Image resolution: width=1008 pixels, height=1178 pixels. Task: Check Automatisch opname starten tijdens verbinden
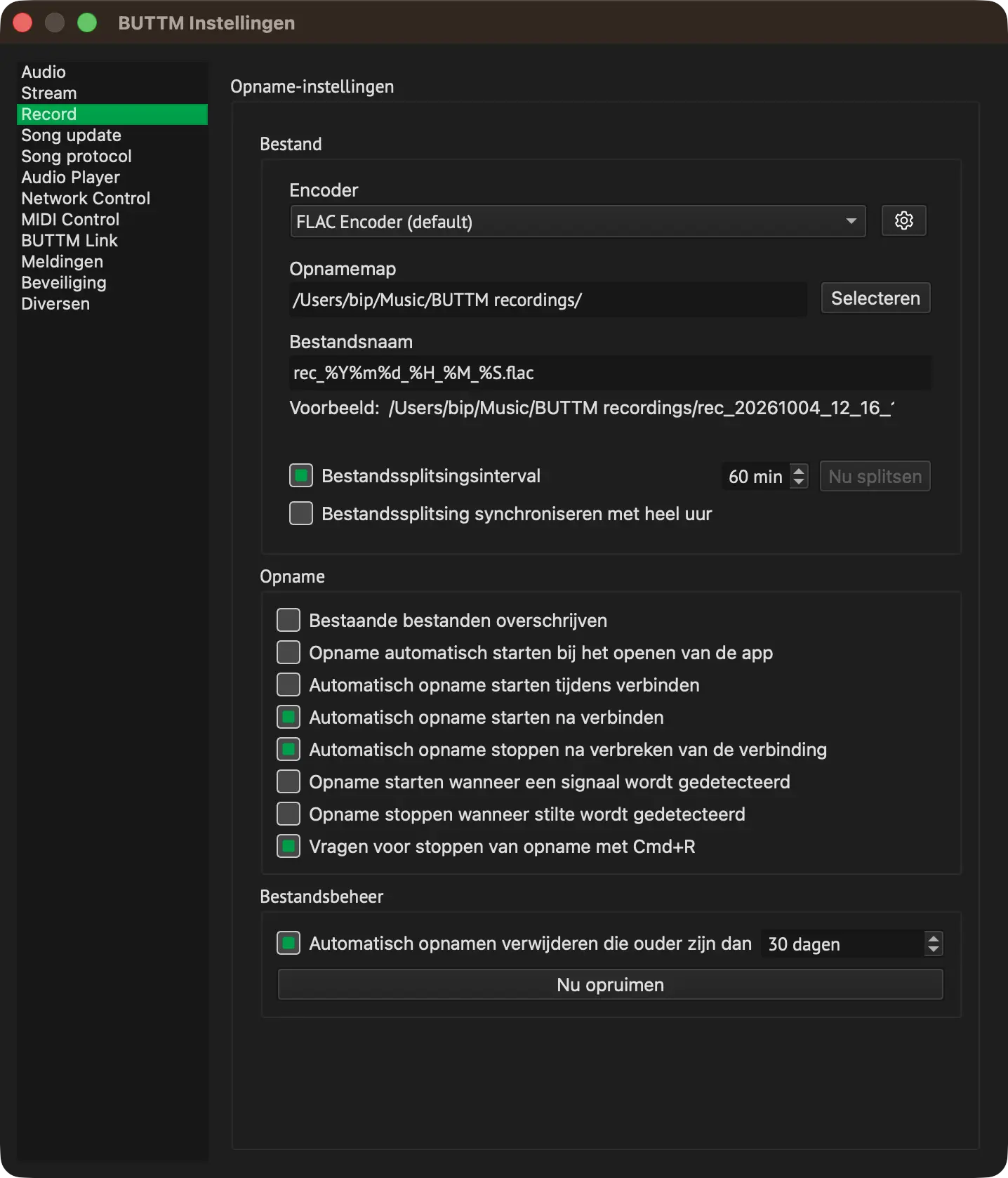(289, 684)
